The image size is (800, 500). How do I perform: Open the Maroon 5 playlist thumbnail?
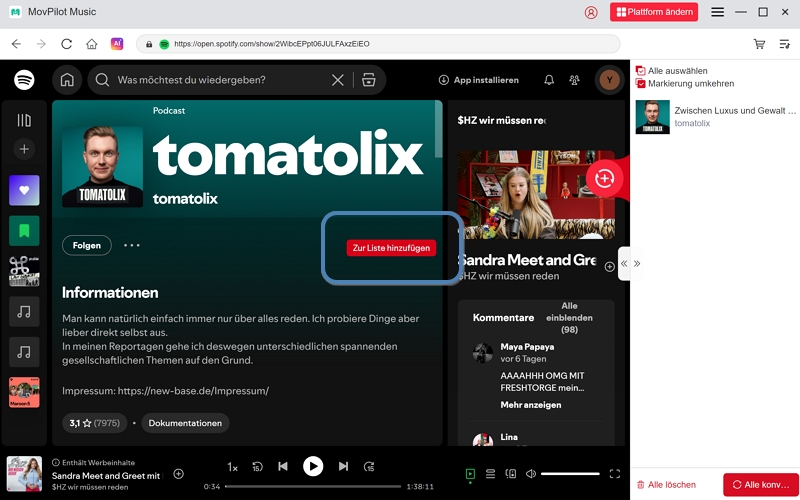coord(24,392)
